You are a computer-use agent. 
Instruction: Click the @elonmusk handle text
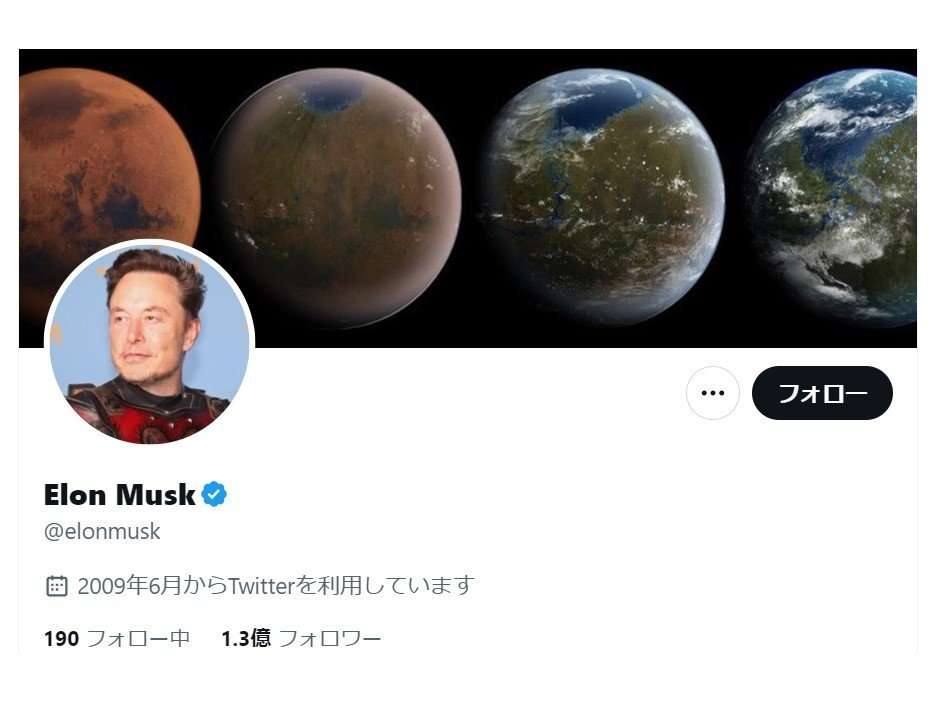[102, 531]
